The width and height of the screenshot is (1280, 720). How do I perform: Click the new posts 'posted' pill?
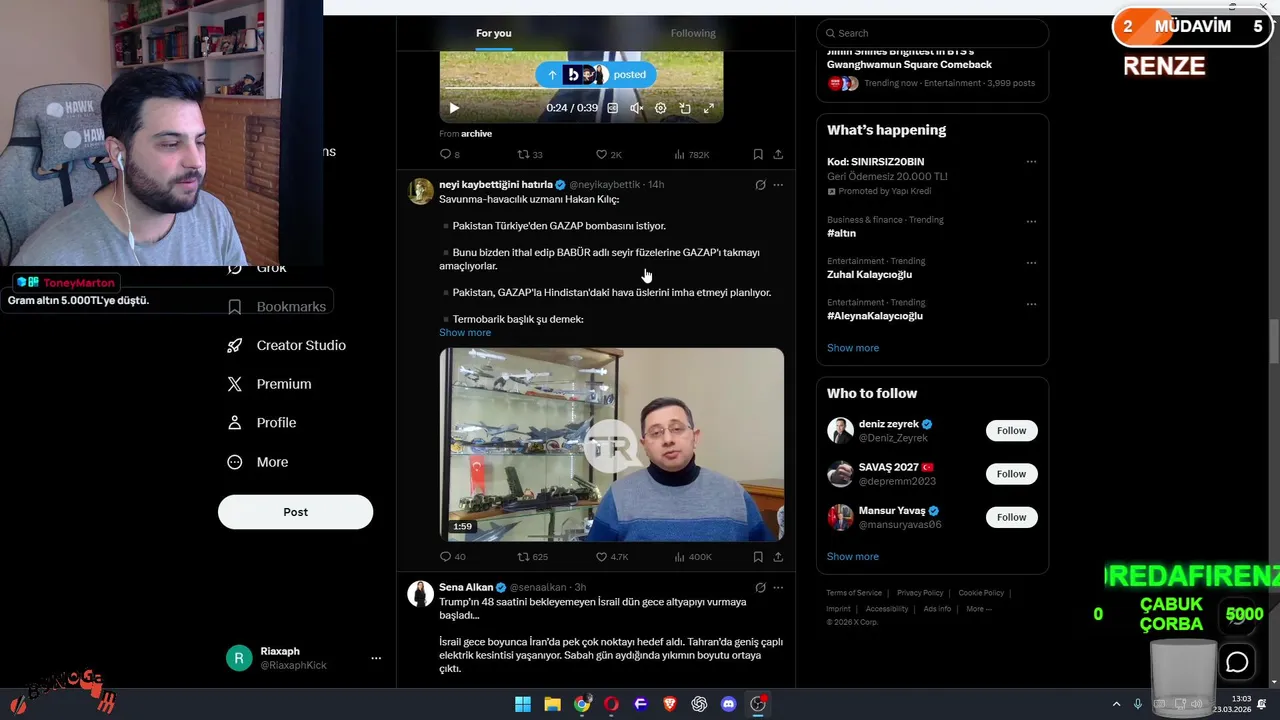tap(597, 74)
